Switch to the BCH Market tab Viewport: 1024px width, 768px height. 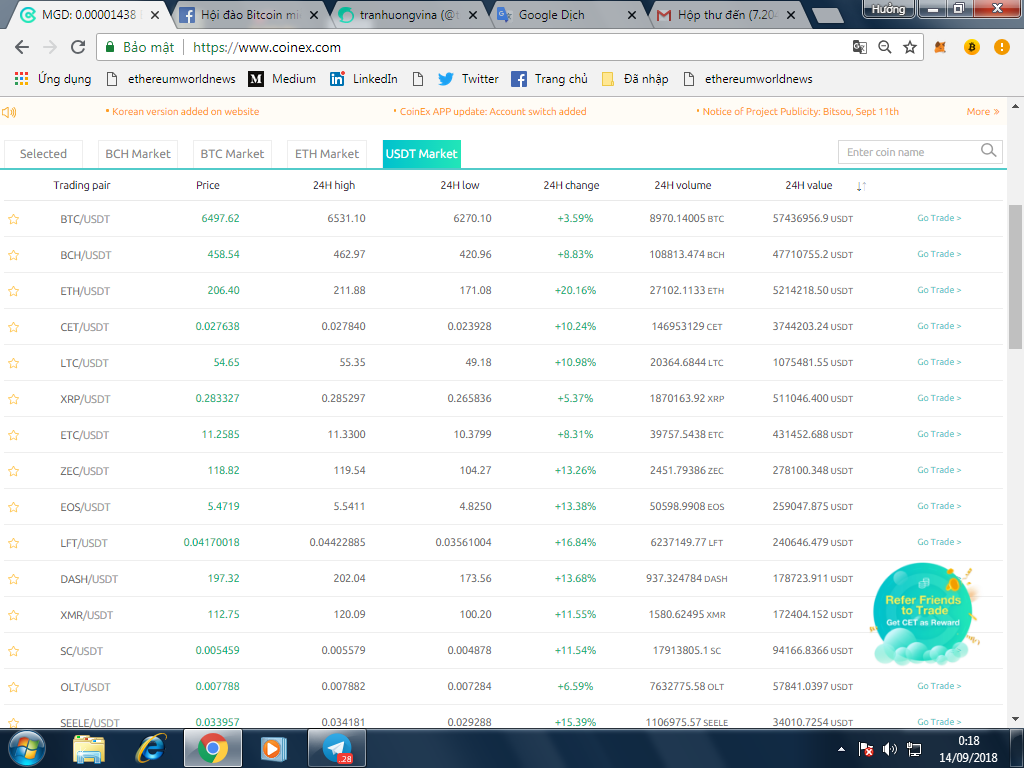coord(138,154)
